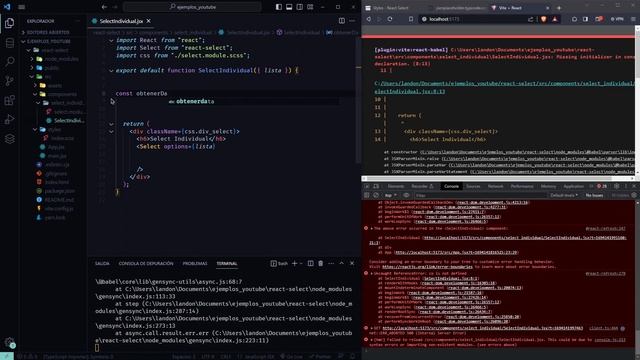The image size is (640, 360).
Task: Open the Search view in the activity bar
Action: (9, 62)
